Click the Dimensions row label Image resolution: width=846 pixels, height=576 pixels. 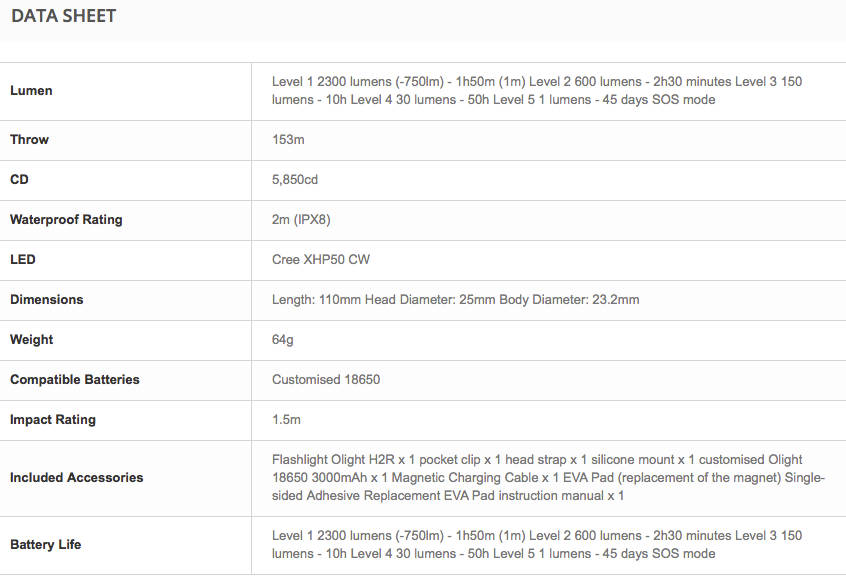47,300
